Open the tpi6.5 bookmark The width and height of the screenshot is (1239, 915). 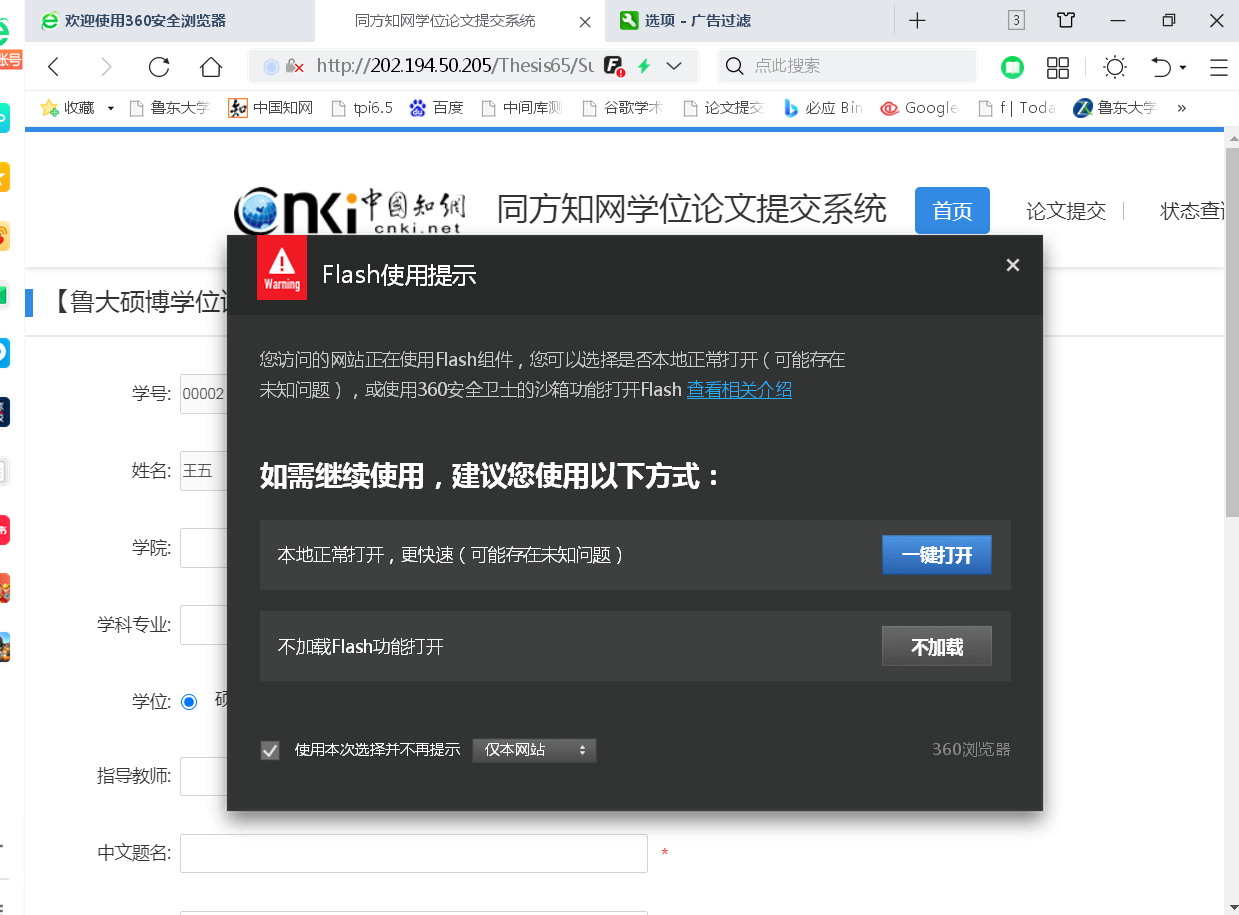coord(360,108)
